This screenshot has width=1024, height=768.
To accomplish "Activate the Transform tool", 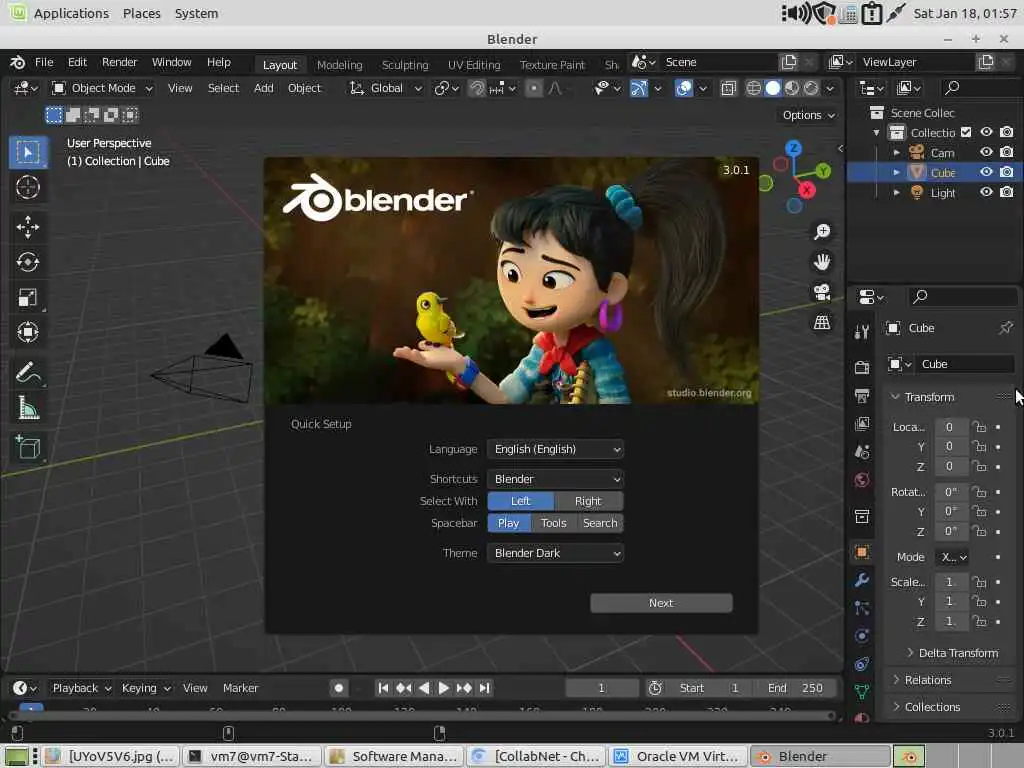I will tap(27, 332).
